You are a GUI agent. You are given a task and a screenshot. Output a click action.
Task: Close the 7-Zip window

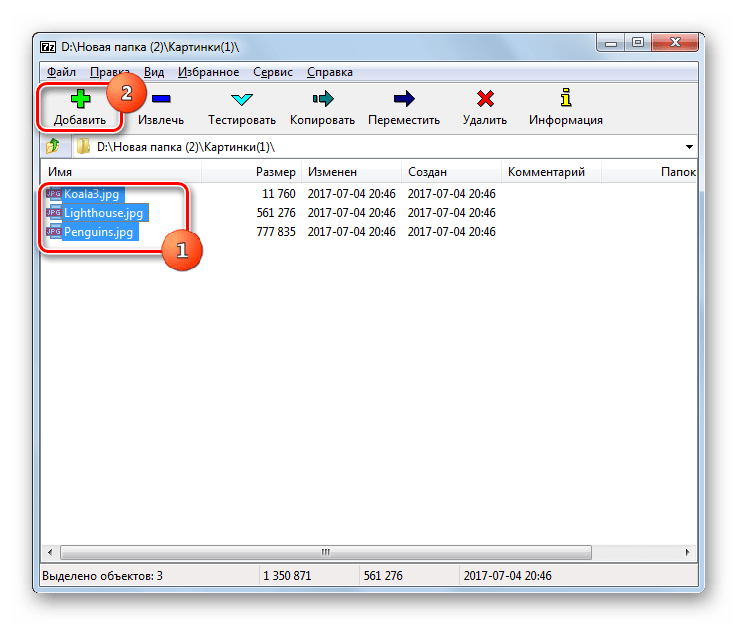[x=675, y=43]
